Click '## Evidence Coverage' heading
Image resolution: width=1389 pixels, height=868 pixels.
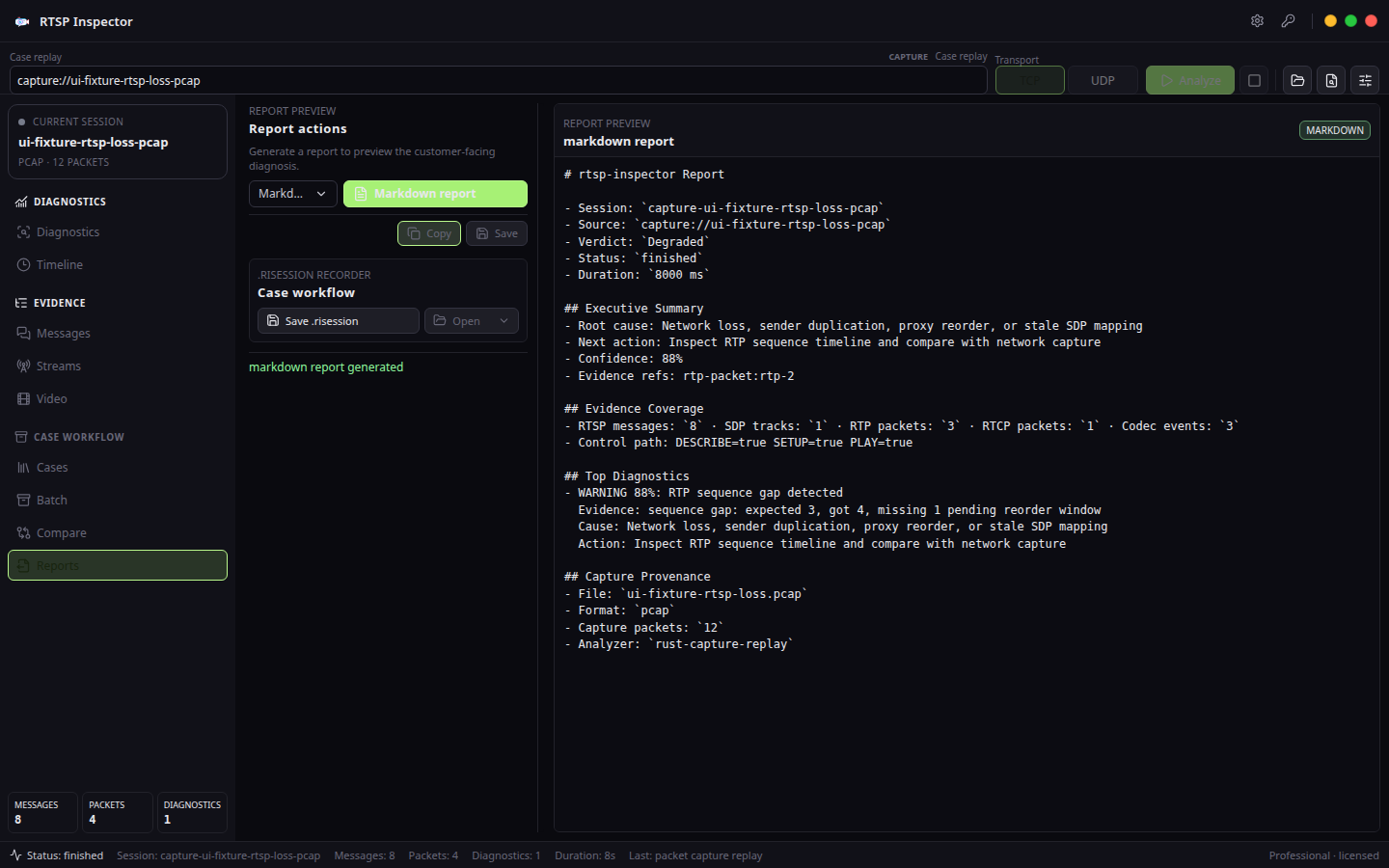[634, 409]
